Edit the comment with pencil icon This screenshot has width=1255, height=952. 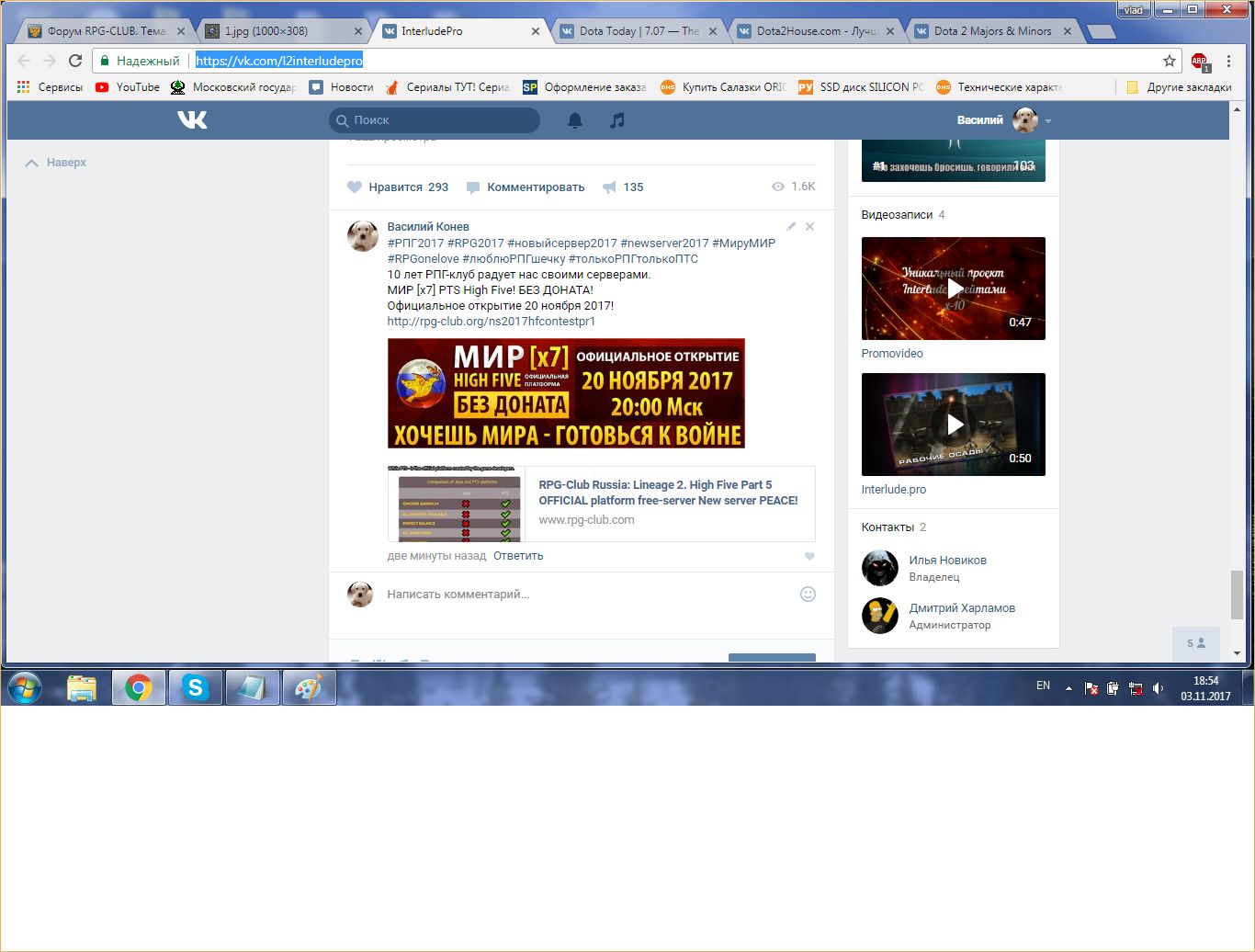(x=791, y=226)
